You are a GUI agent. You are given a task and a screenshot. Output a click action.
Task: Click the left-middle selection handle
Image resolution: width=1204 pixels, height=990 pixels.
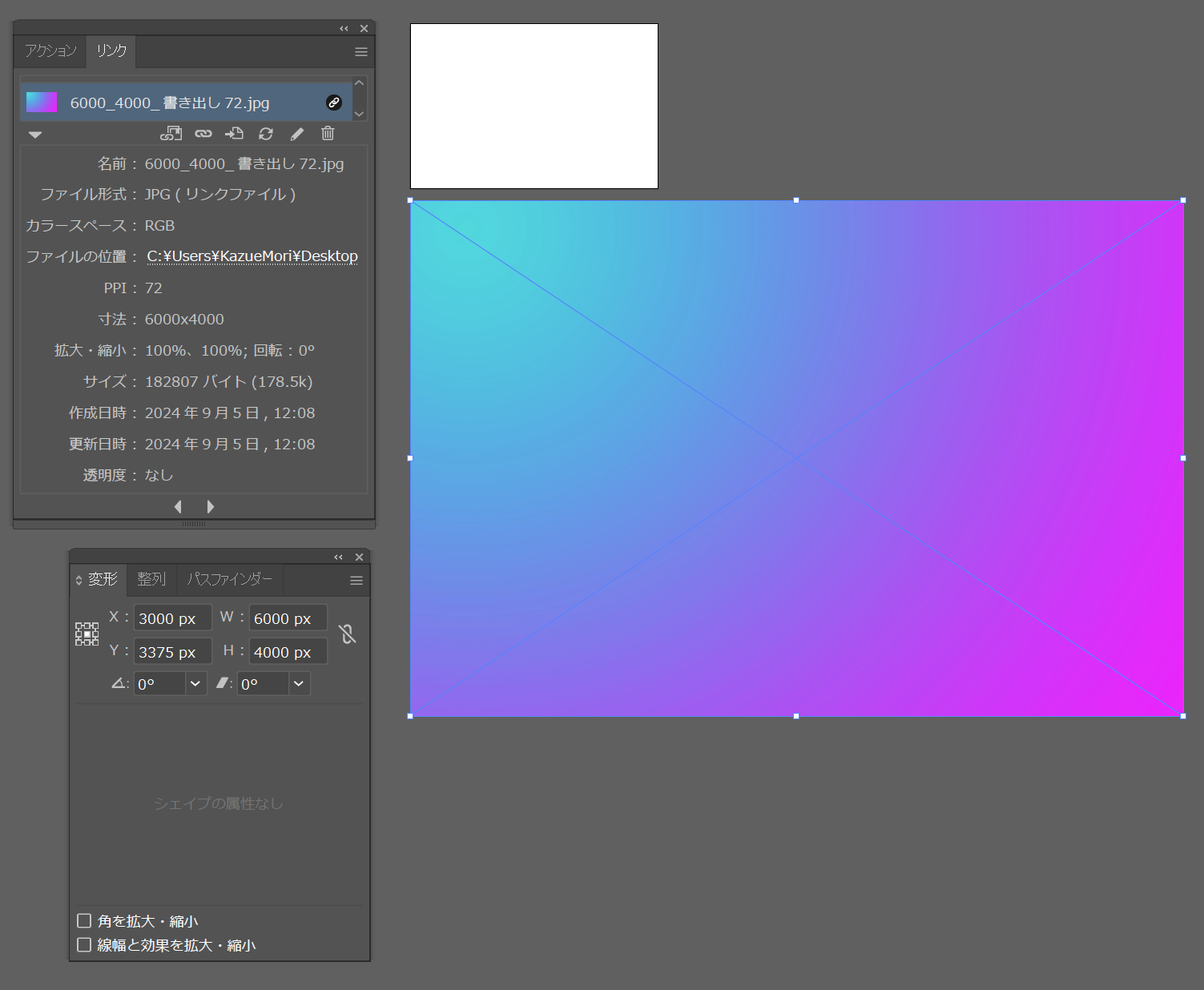[410, 458]
